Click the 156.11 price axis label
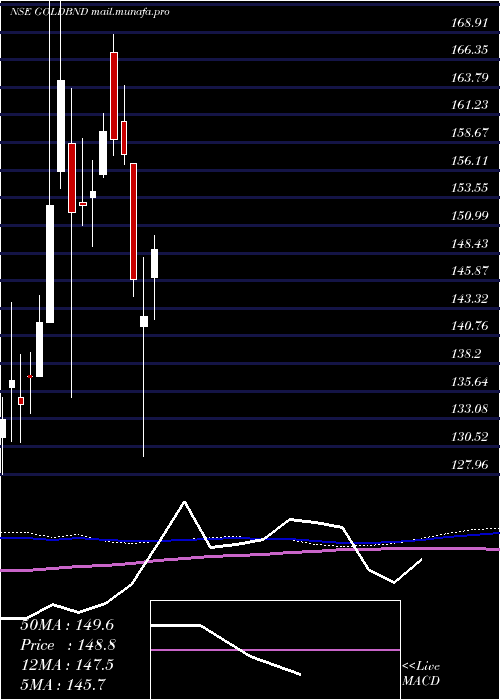The width and height of the screenshot is (500, 700). 469,161
